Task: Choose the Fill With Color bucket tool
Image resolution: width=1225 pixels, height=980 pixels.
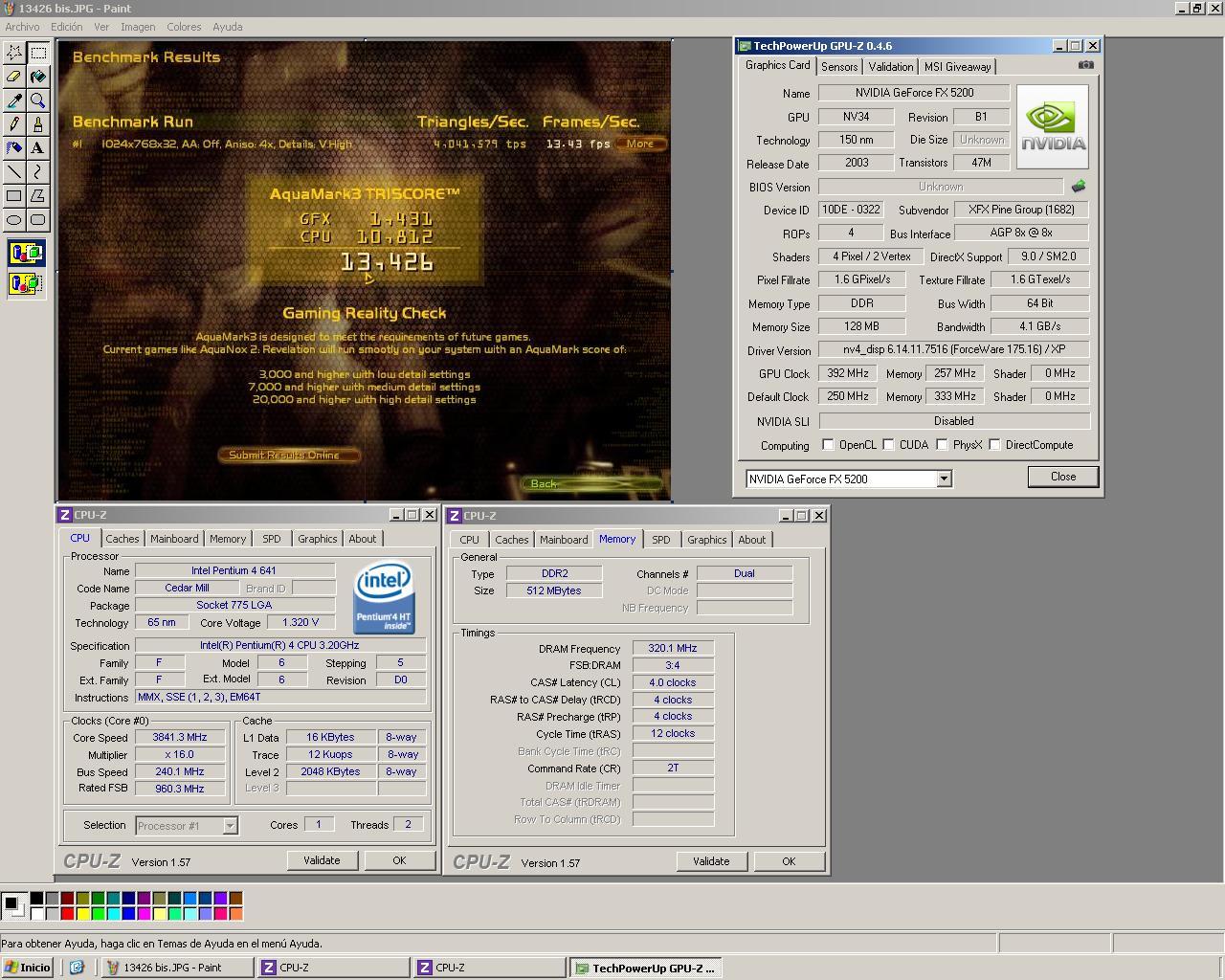Action: (38, 77)
